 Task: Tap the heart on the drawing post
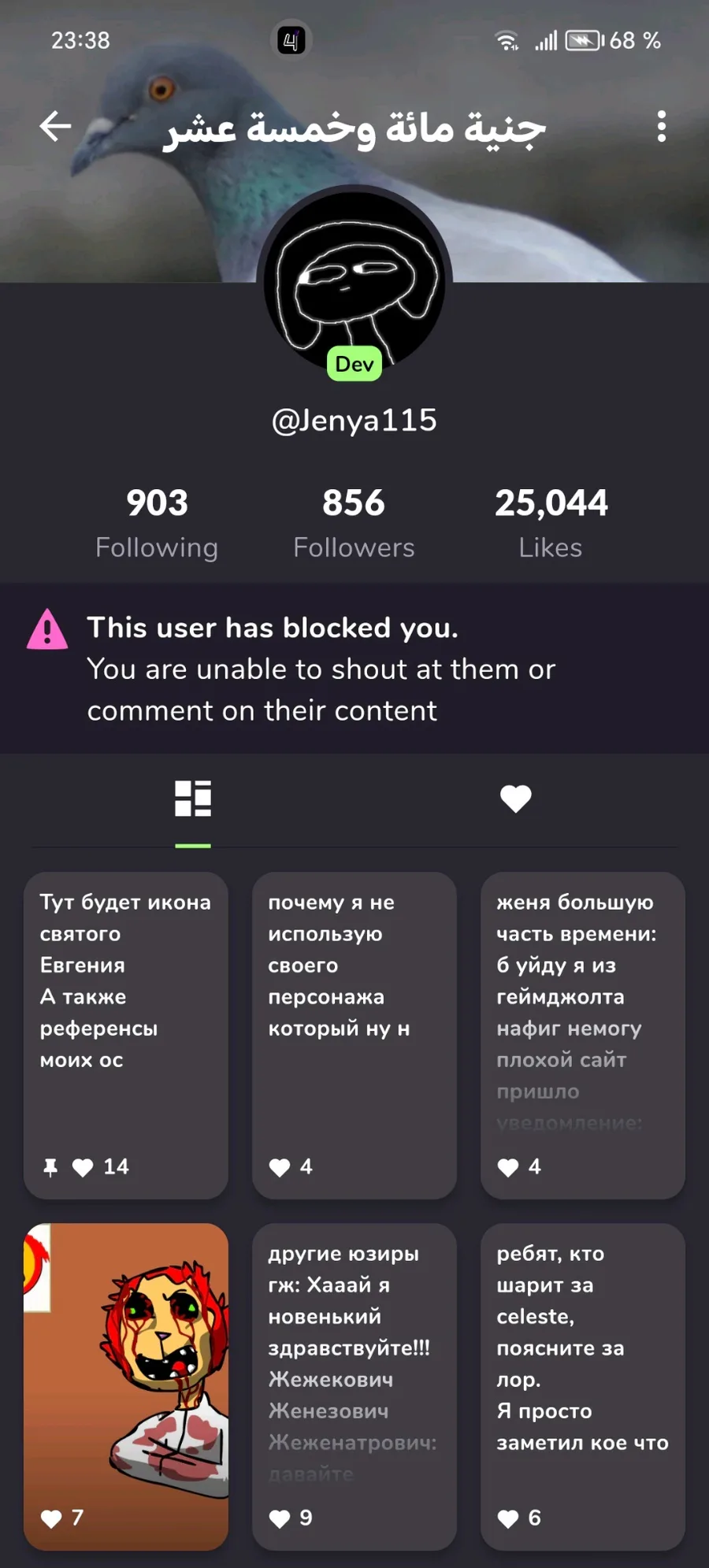click(51, 1518)
